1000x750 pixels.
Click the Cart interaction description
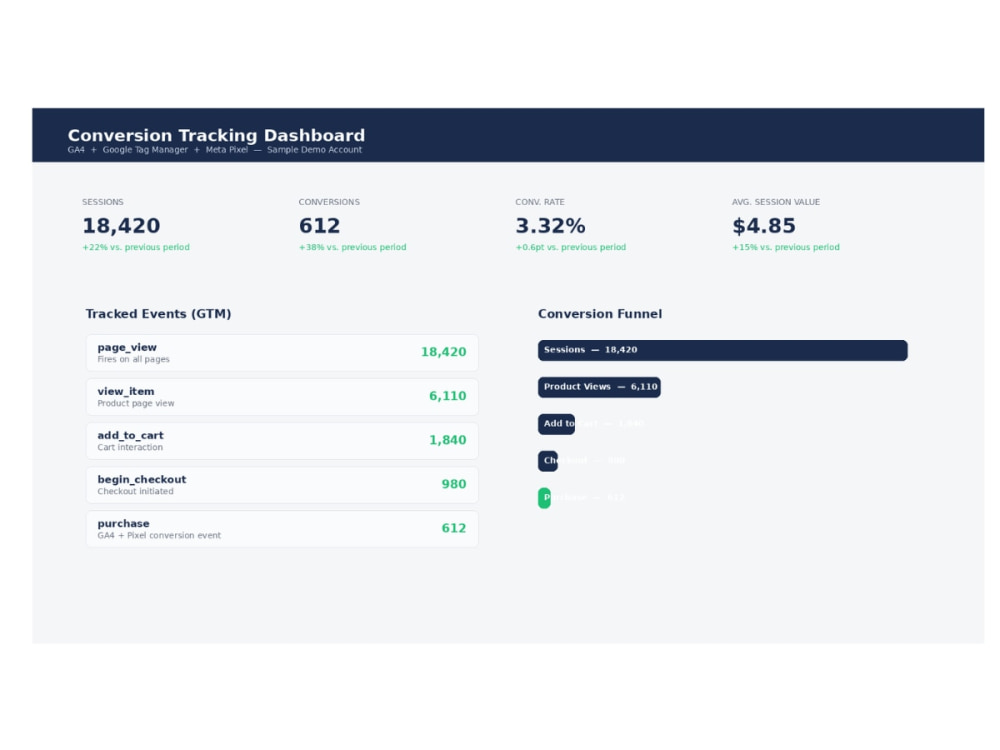tap(130, 448)
